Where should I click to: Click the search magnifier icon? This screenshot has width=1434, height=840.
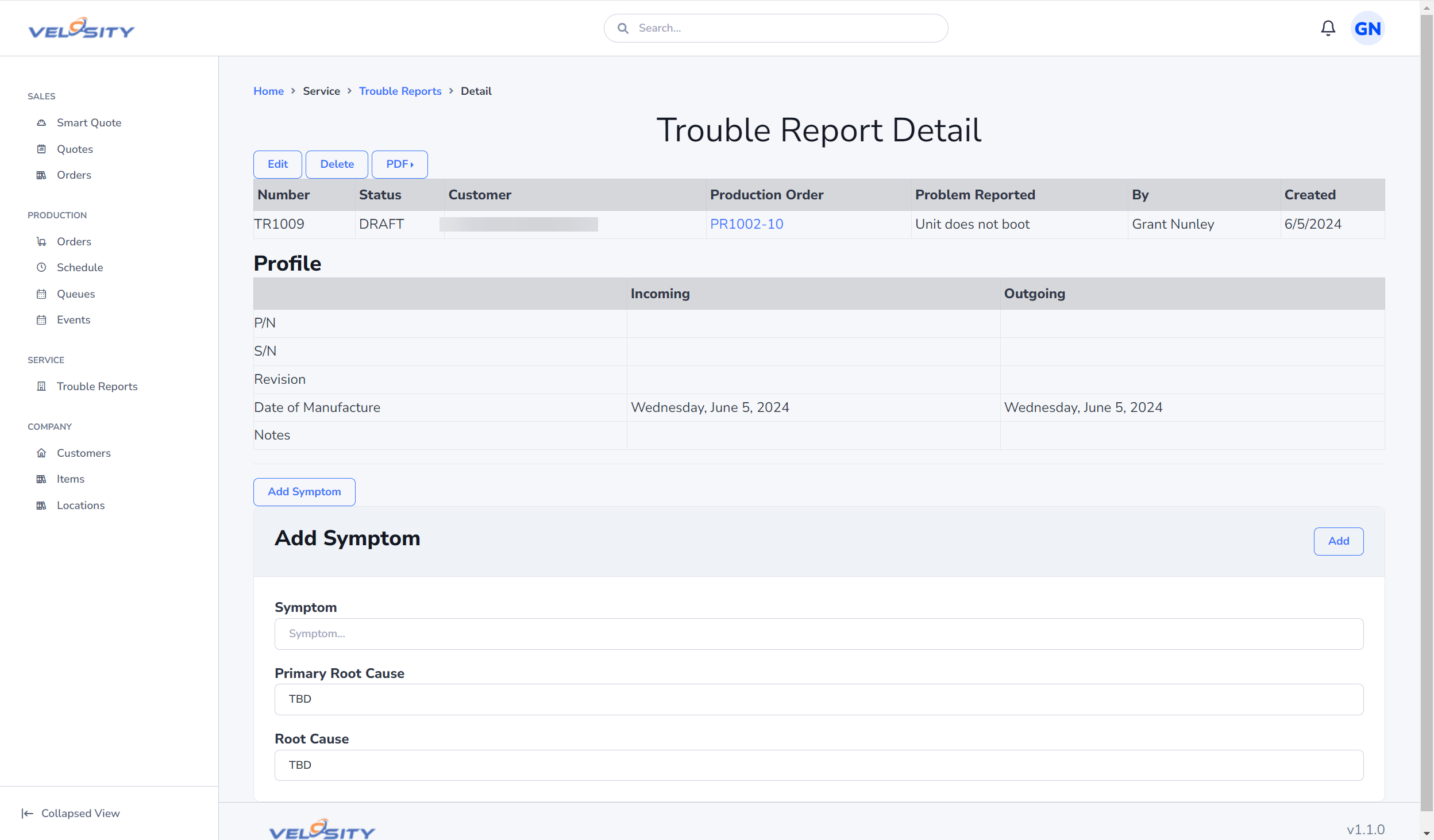623,28
